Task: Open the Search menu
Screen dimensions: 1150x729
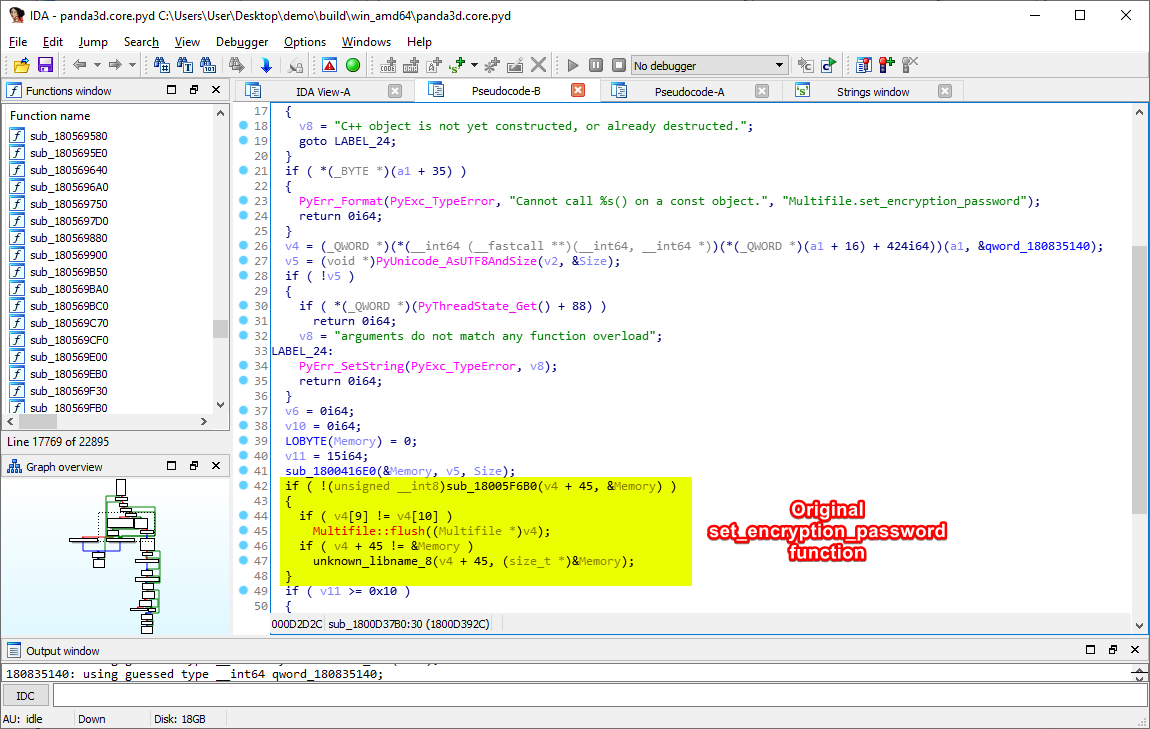Action: tap(141, 42)
